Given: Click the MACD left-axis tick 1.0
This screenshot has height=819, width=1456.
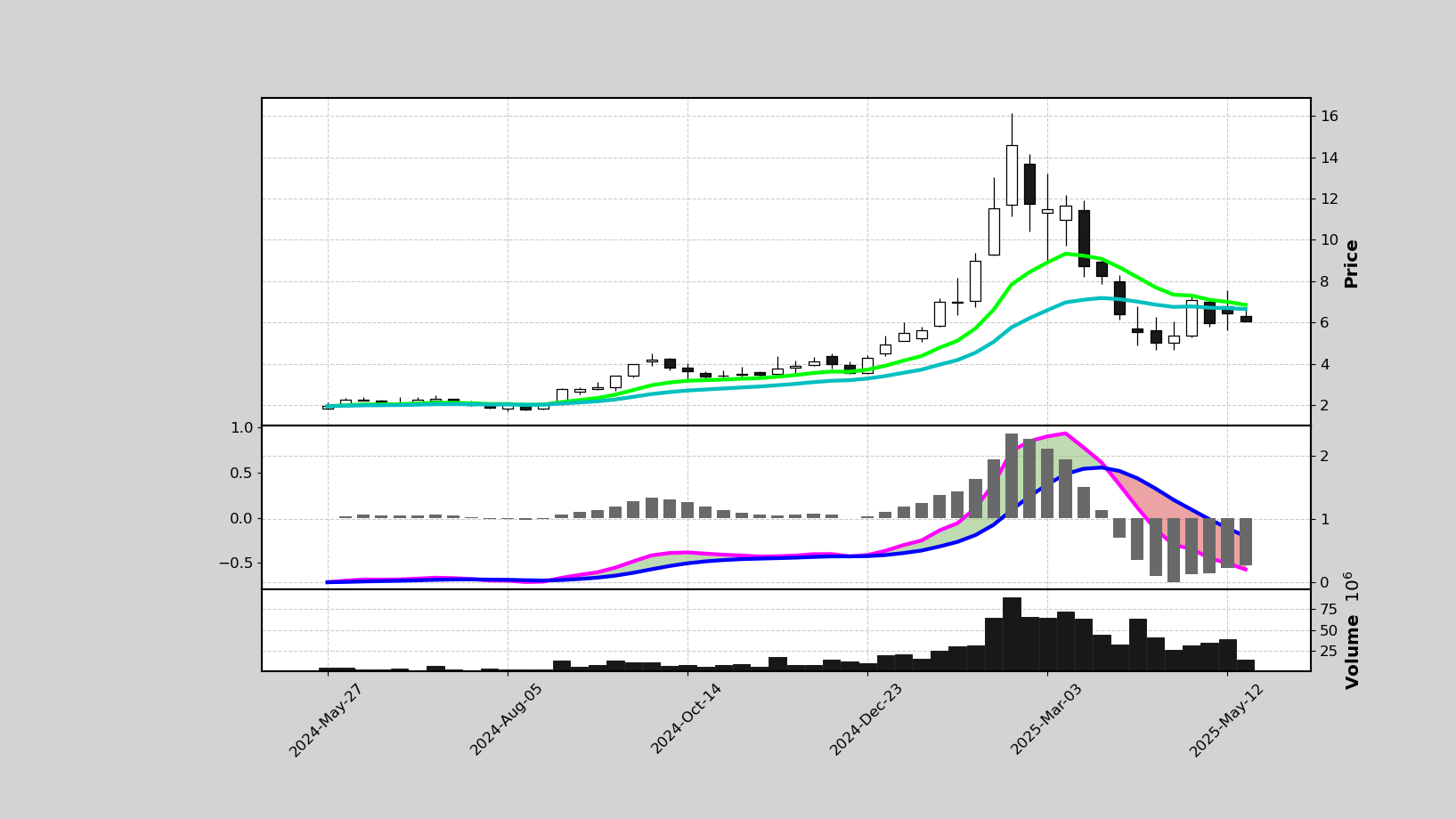Looking at the screenshot, I should tap(242, 428).
